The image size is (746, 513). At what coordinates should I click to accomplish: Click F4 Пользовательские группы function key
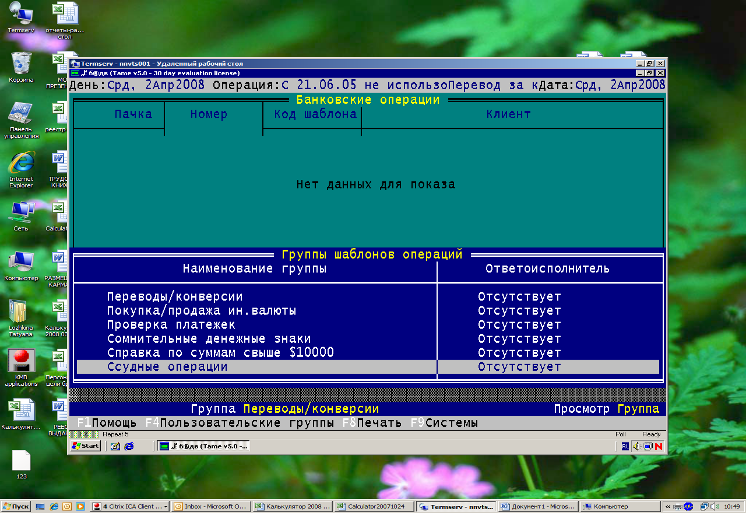pos(239,423)
